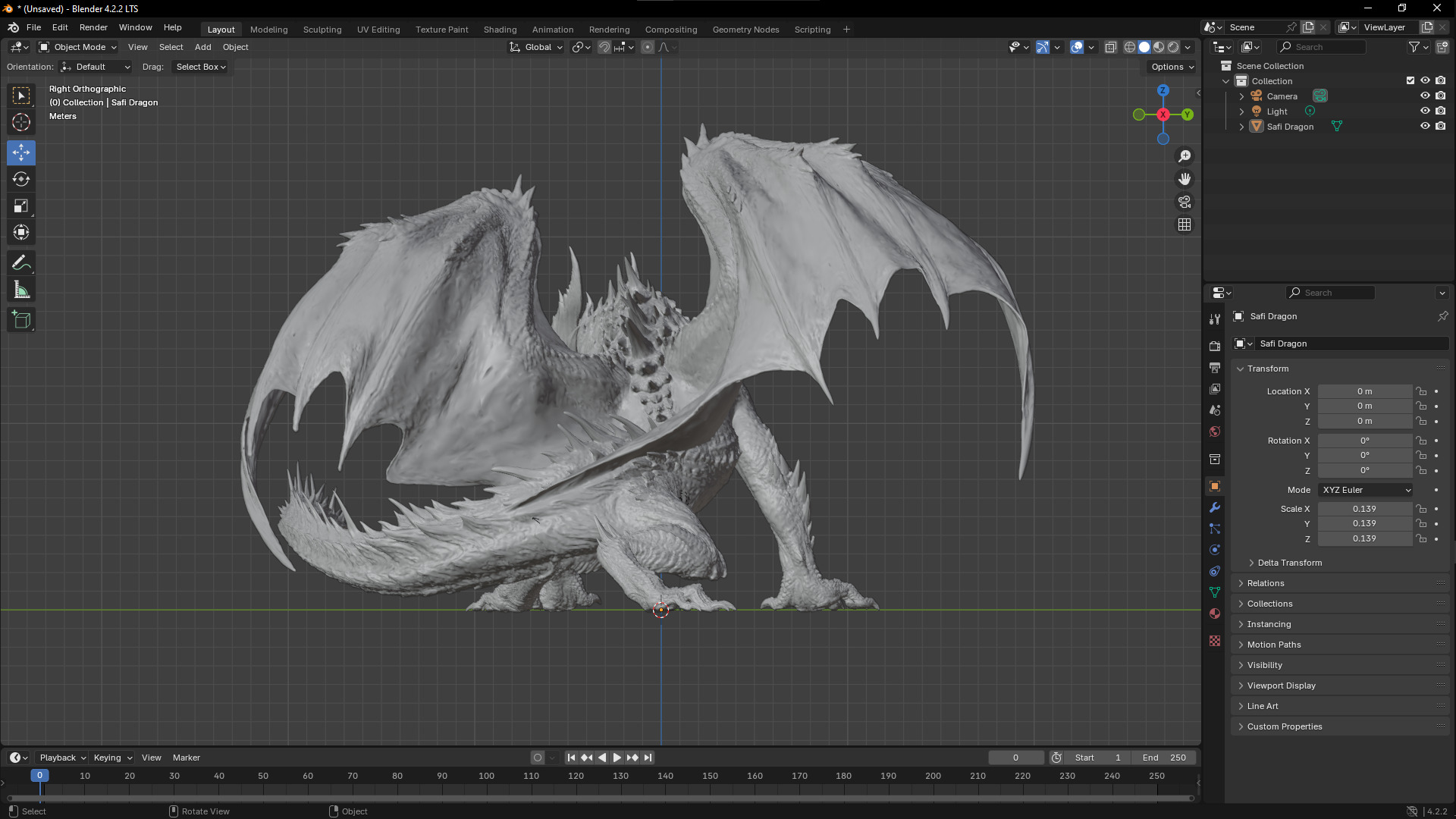Toggle proportional editing button
The image size is (1456, 819).
(647, 47)
